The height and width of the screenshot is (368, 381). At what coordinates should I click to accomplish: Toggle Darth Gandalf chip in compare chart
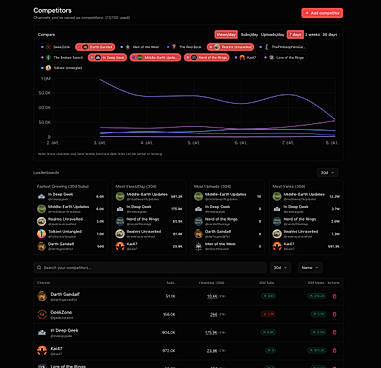coord(95,47)
